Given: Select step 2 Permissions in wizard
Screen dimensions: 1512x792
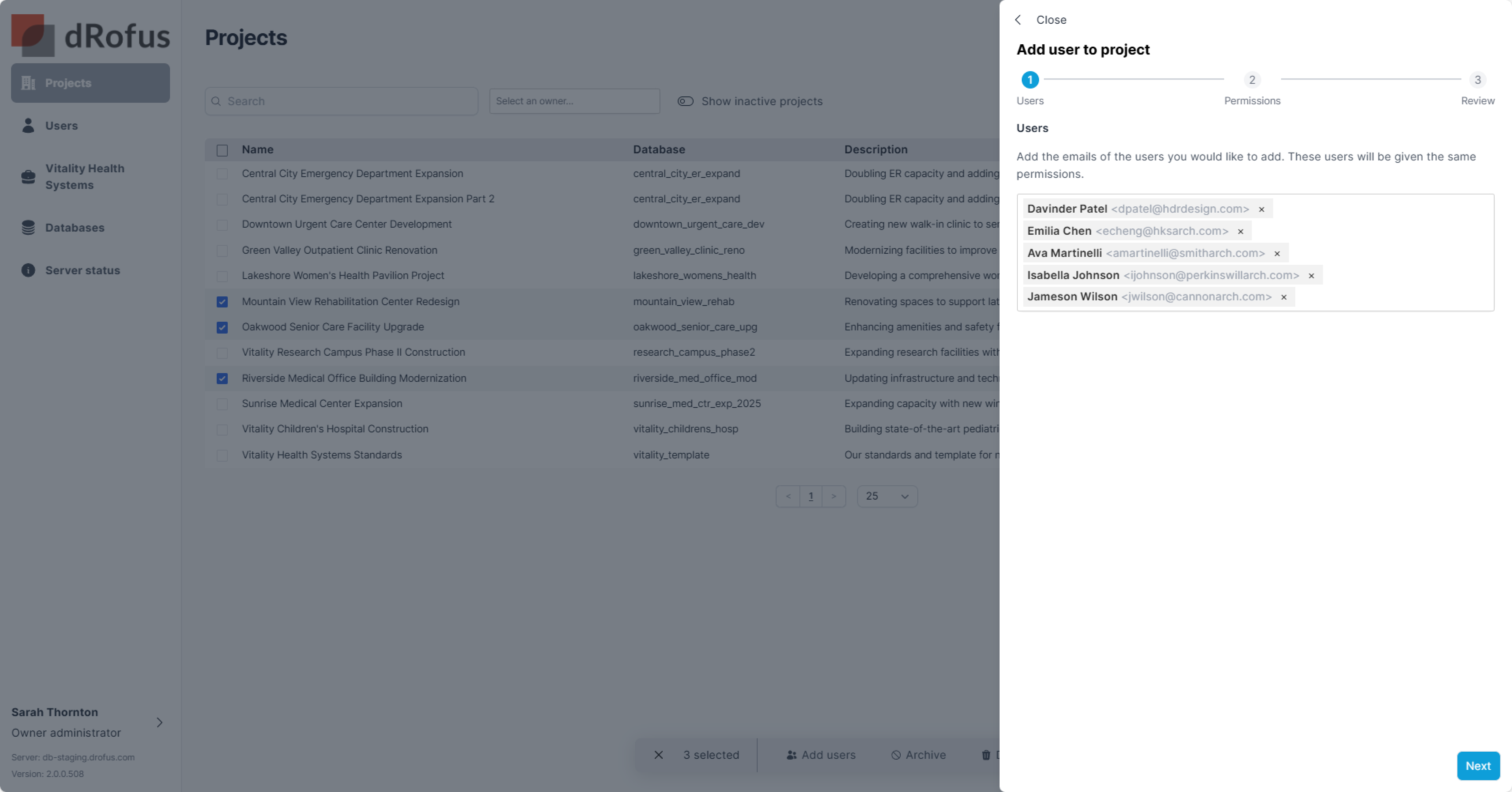Looking at the screenshot, I should point(1252,80).
